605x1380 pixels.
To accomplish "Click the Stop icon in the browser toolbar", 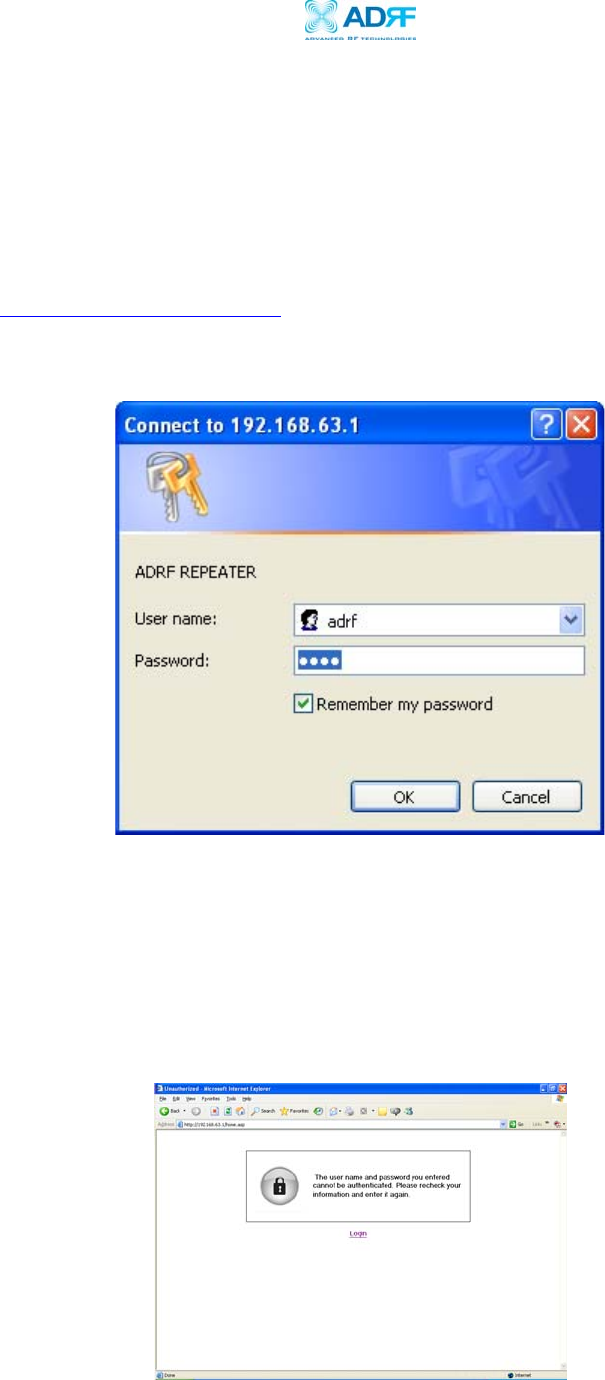I will (x=216, y=1111).
